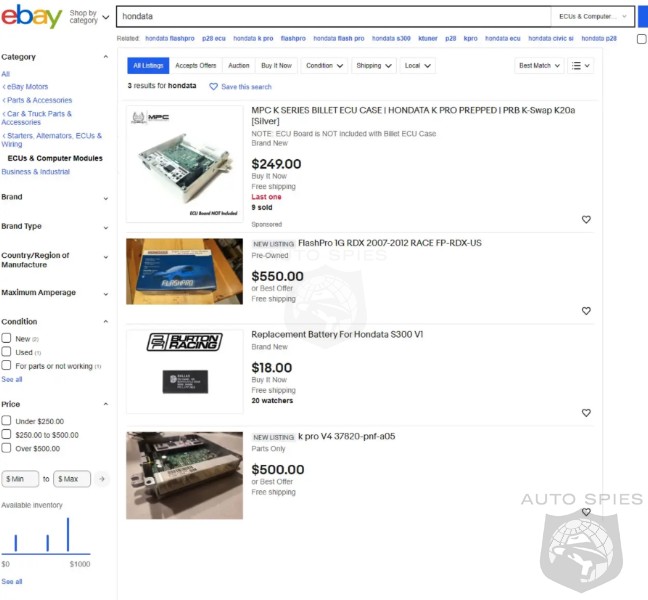
Task: Expand Country/Region of Manufacture section
Action: click(x=106, y=257)
